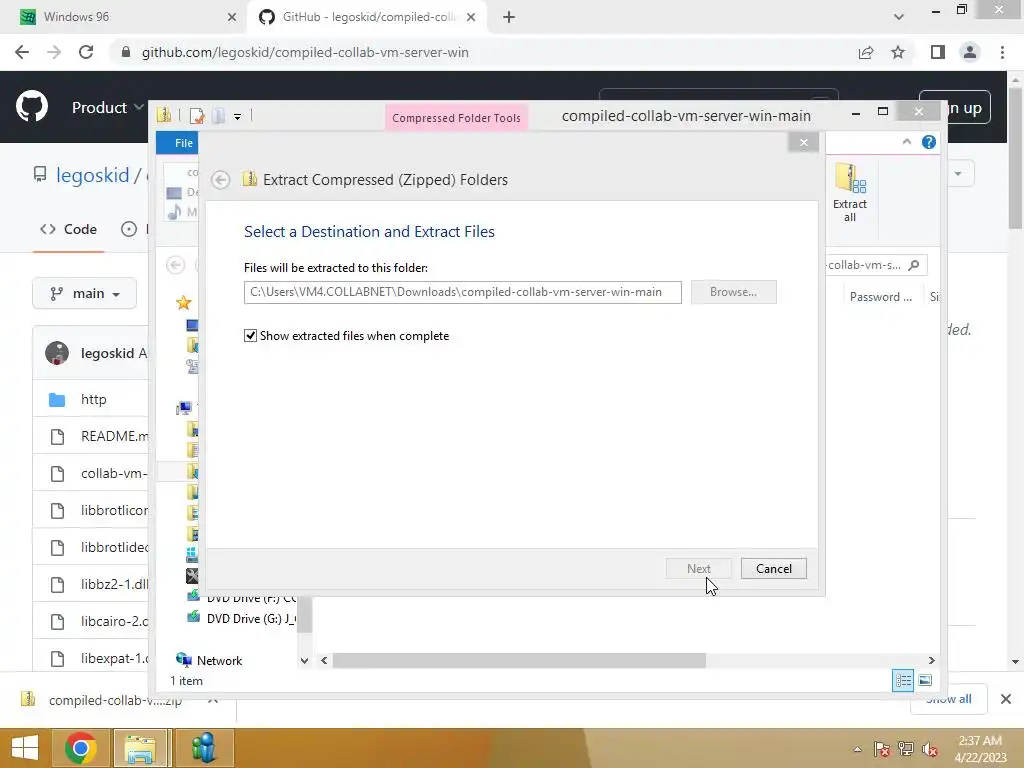Click the properties icon in Explorer quick access toolbar
1024x768 pixels.
(x=197, y=116)
